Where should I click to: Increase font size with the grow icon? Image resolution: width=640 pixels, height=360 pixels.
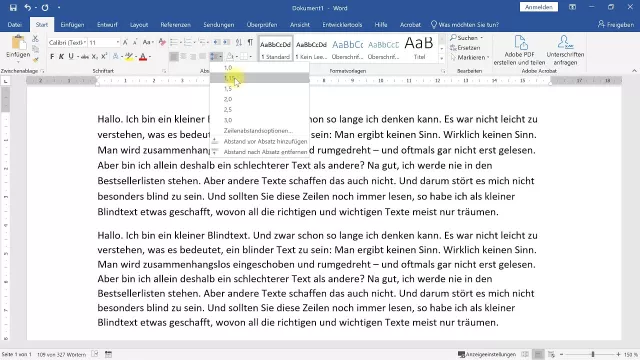125,42
